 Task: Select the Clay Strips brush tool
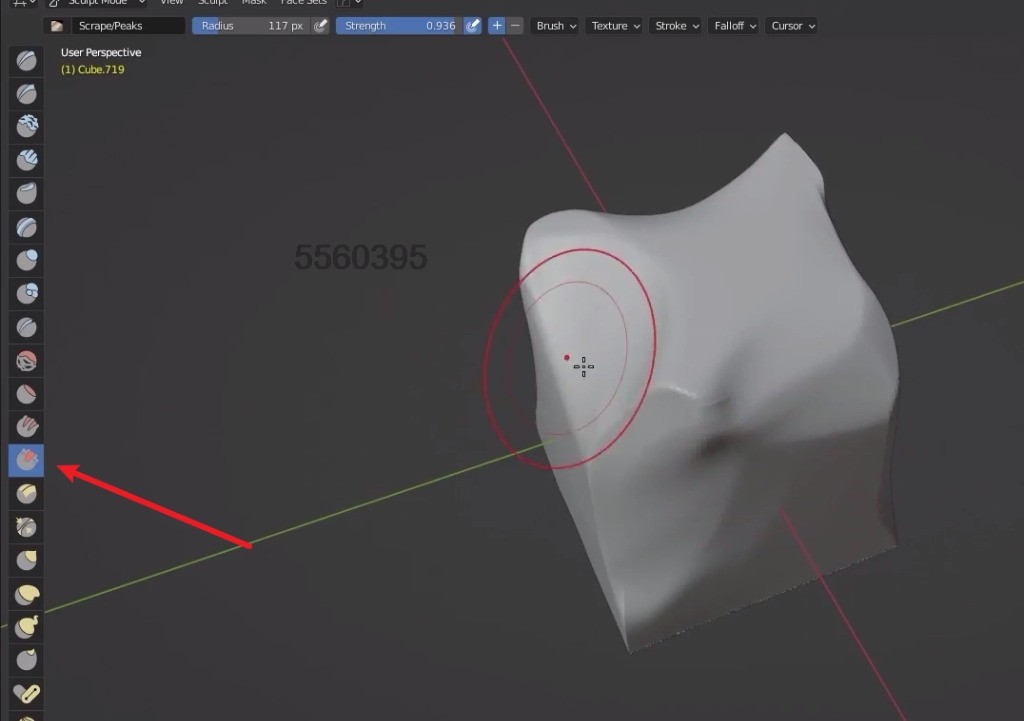[26, 161]
